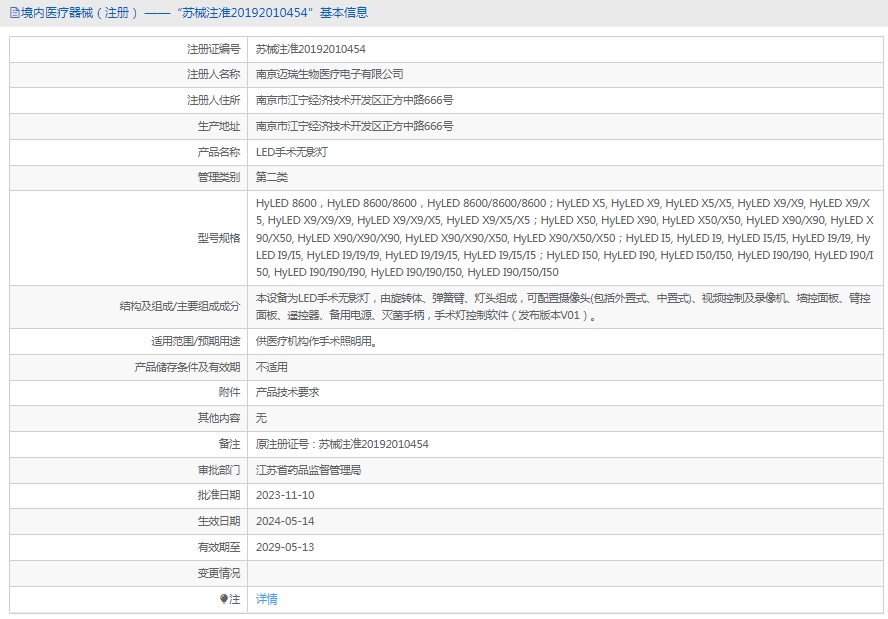The image size is (888, 619).
Task: Click effective date 2024-05-14
Action: [285, 522]
